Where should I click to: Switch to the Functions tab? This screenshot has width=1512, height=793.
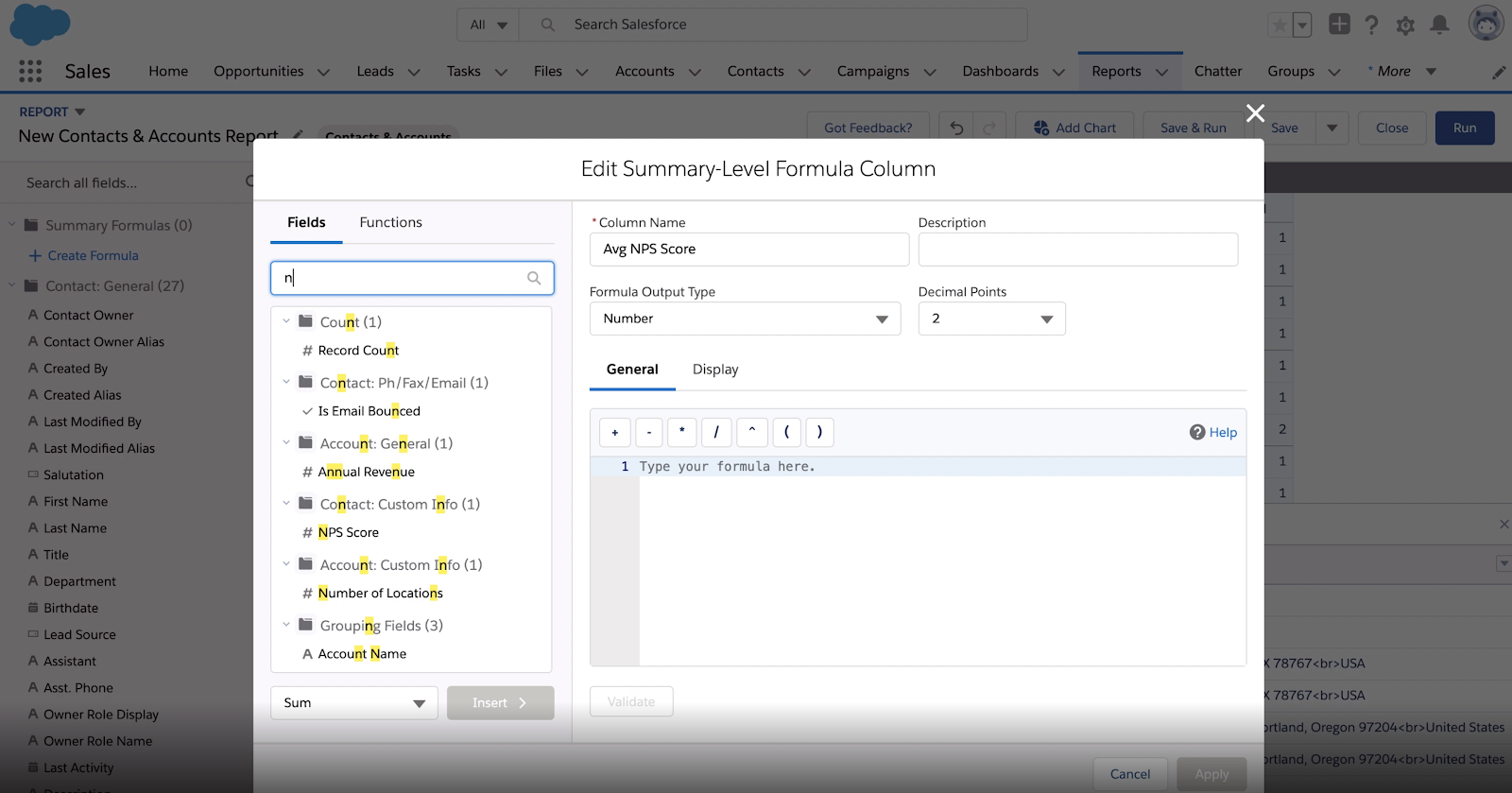click(390, 222)
